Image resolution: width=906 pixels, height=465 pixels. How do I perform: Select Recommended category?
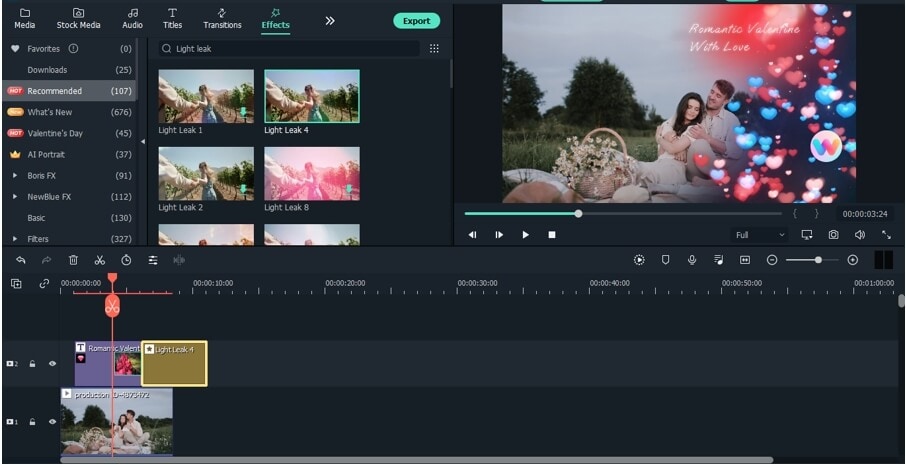[x=69, y=91]
